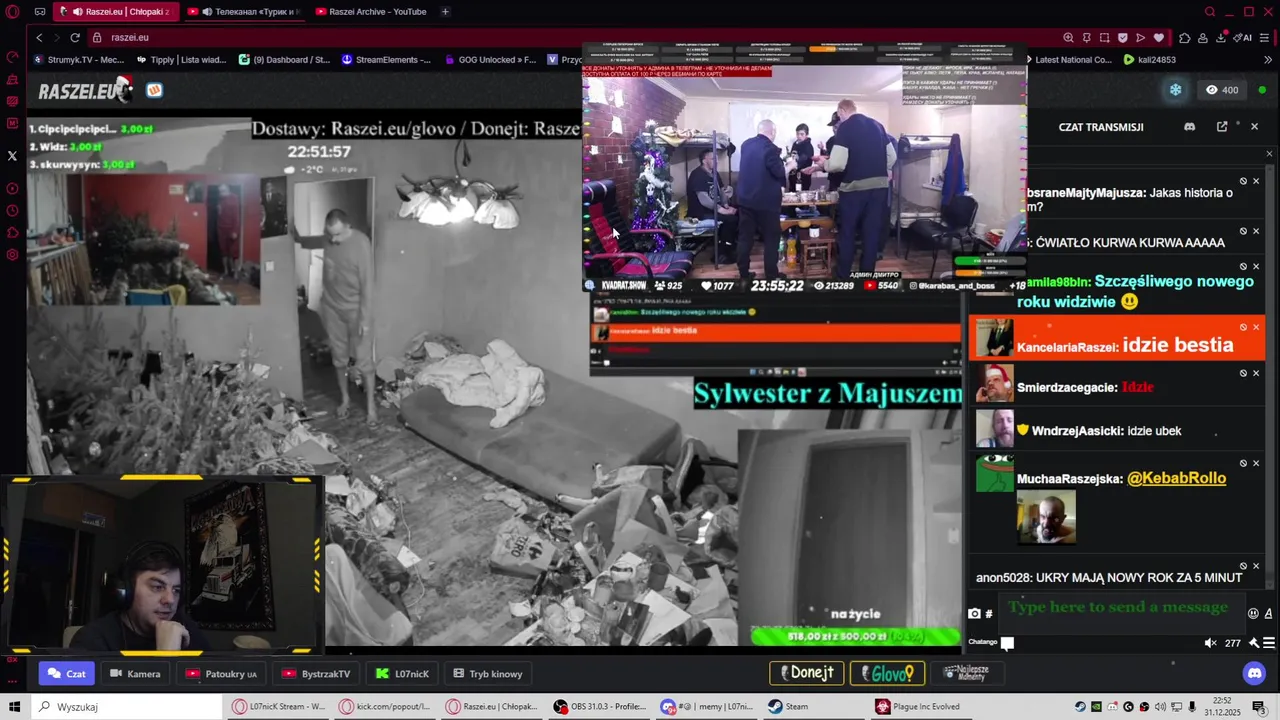This screenshot has width=1280, height=720.
Task: Open the ad-blocker shield icon
Action: click(x=1123, y=37)
